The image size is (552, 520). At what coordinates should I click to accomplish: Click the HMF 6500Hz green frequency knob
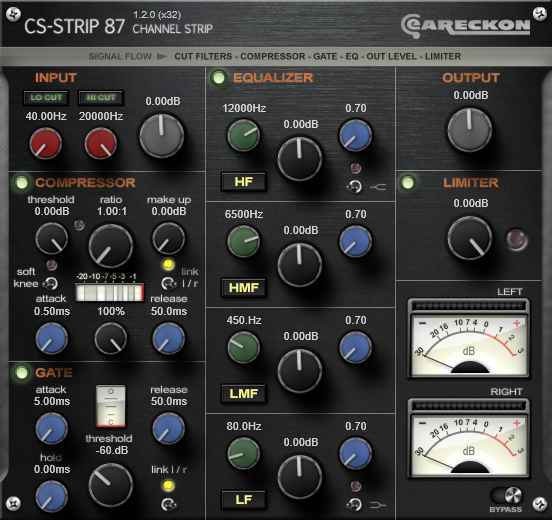[x=243, y=242]
